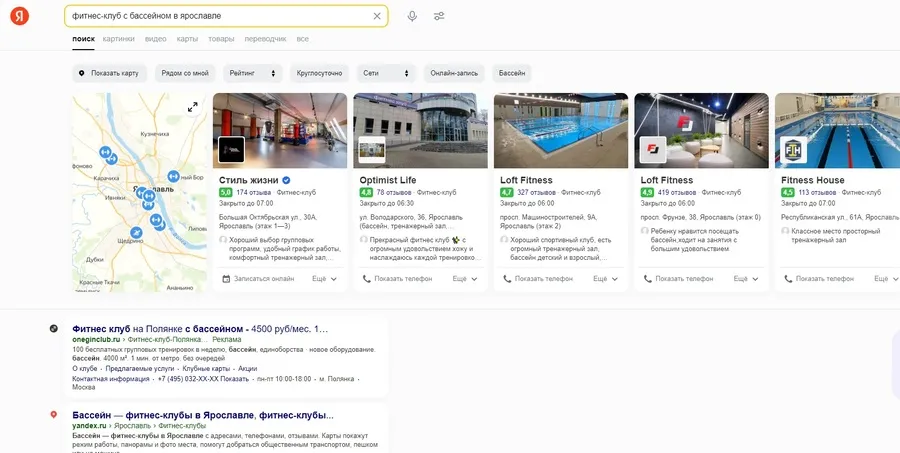Open the Сети dropdown filter
The width and height of the screenshot is (900, 453).
coord(385,73)
